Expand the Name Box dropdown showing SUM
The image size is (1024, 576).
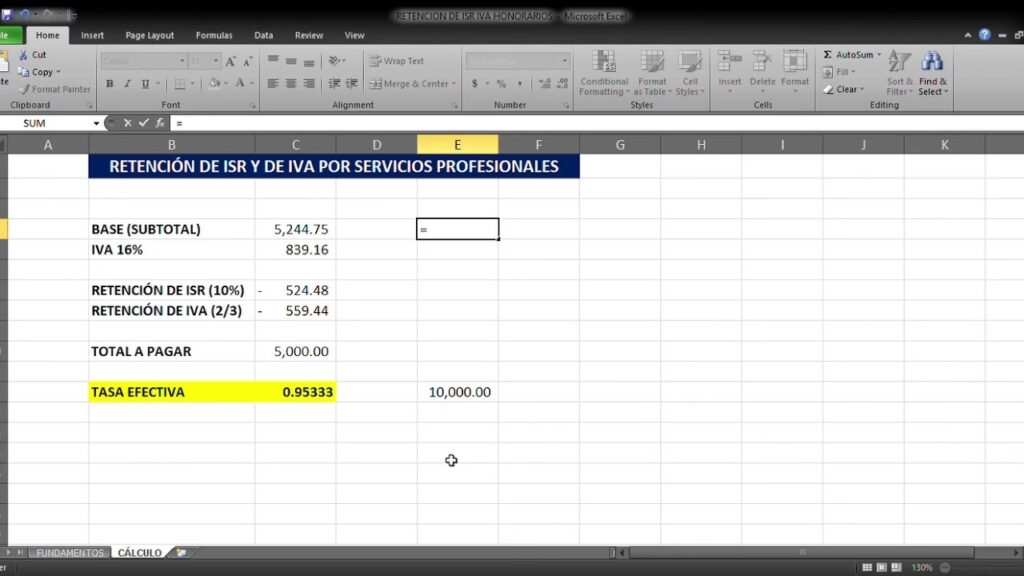point(97,123)
